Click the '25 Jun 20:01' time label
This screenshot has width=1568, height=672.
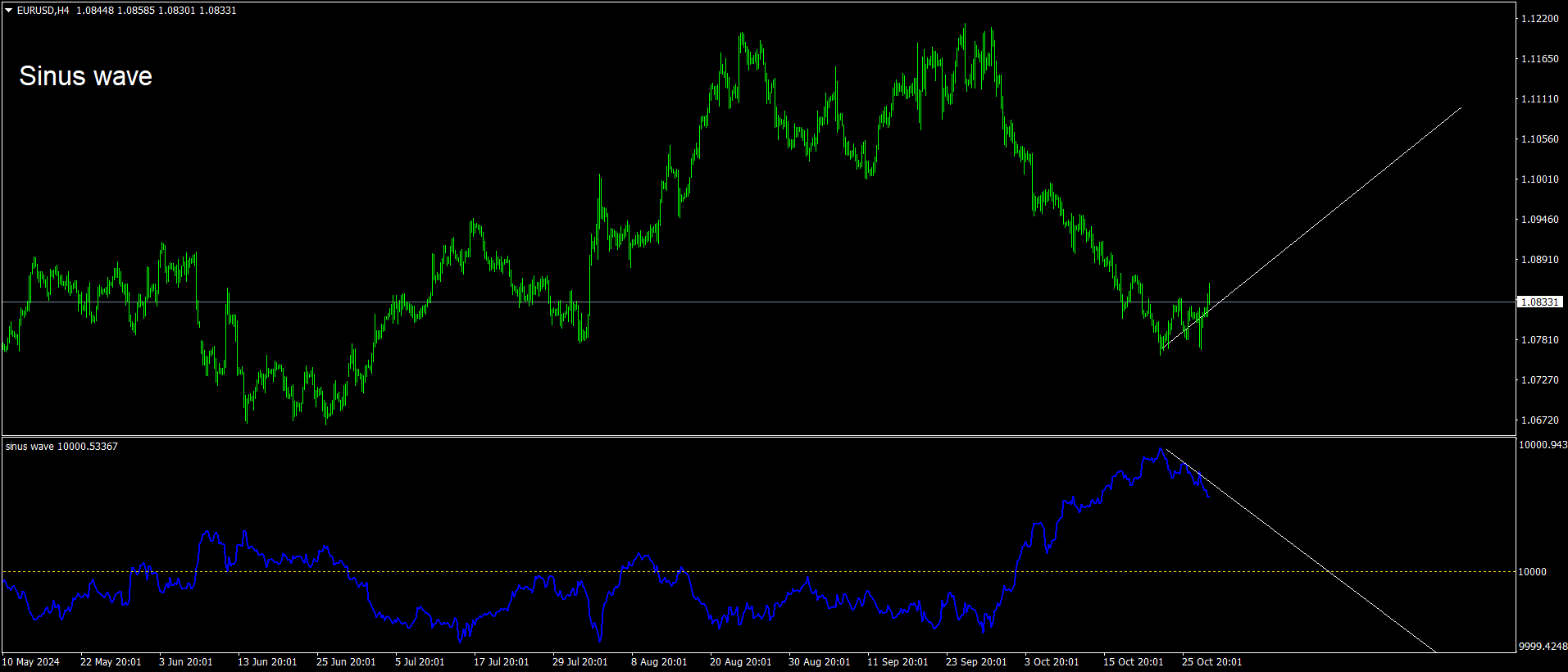(347, 662)
